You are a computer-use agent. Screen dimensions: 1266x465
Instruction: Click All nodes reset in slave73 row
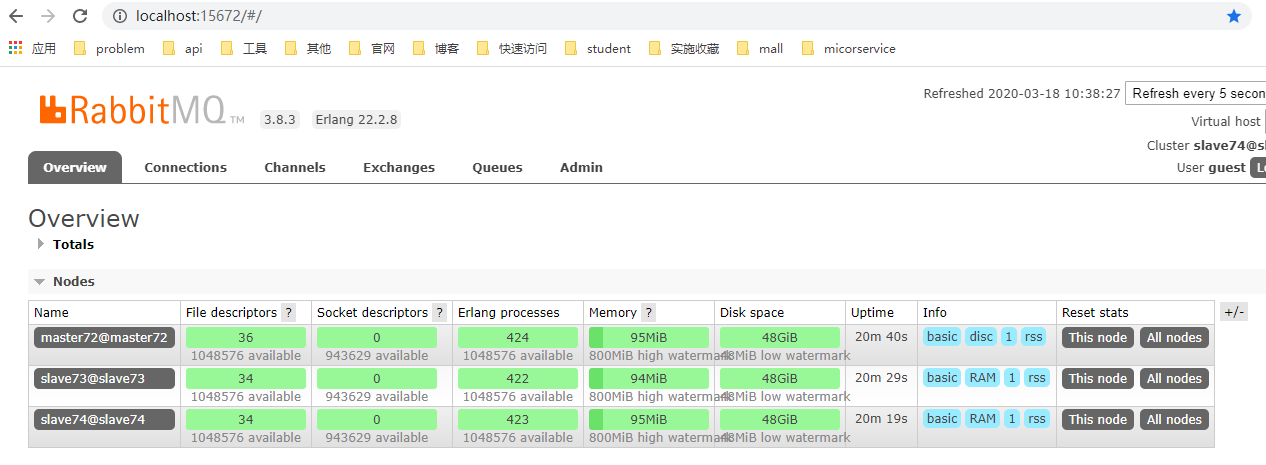pyautogui.click(x=1174, y=378)
